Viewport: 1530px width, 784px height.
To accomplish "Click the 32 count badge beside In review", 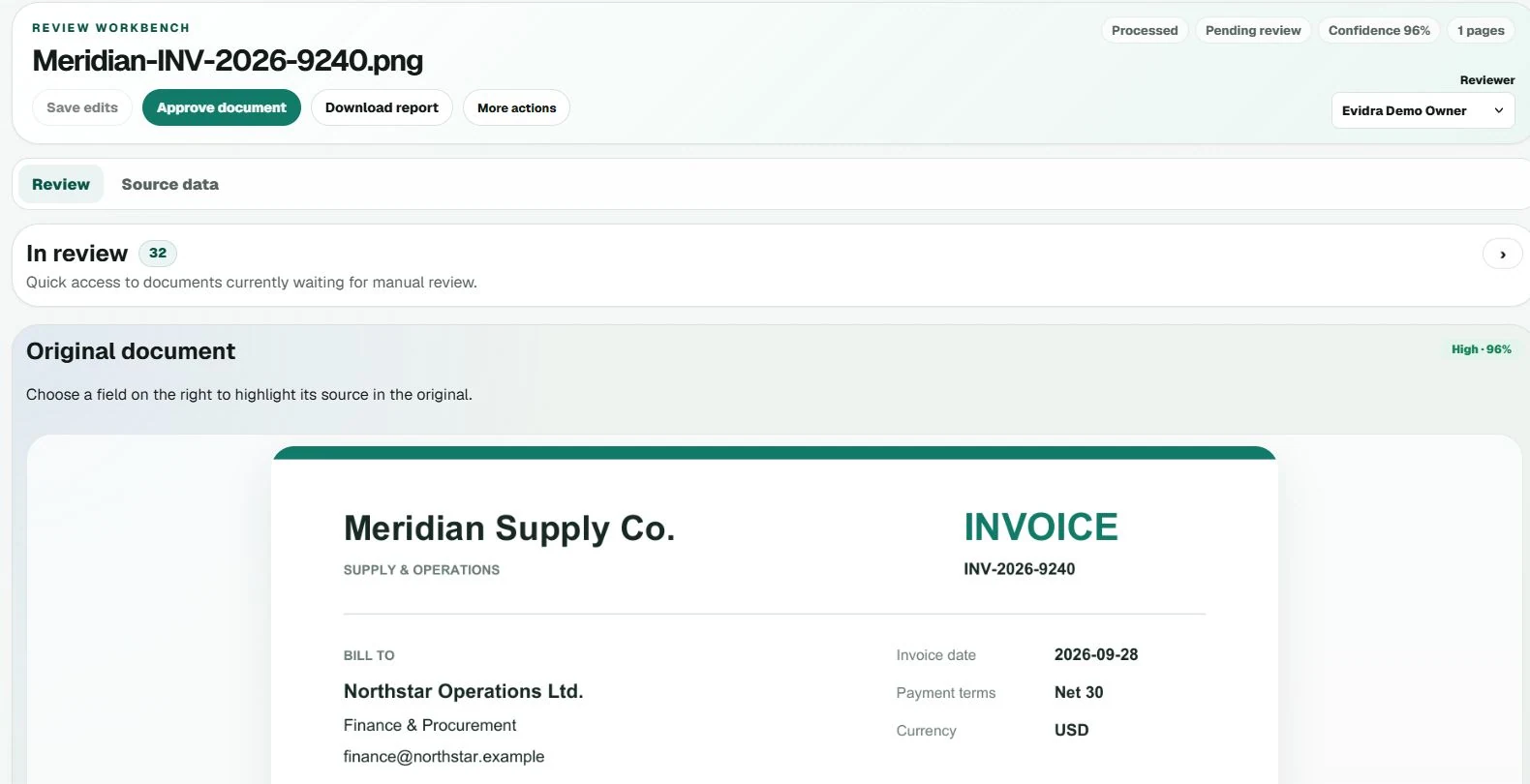I will [x=158, y=253].
